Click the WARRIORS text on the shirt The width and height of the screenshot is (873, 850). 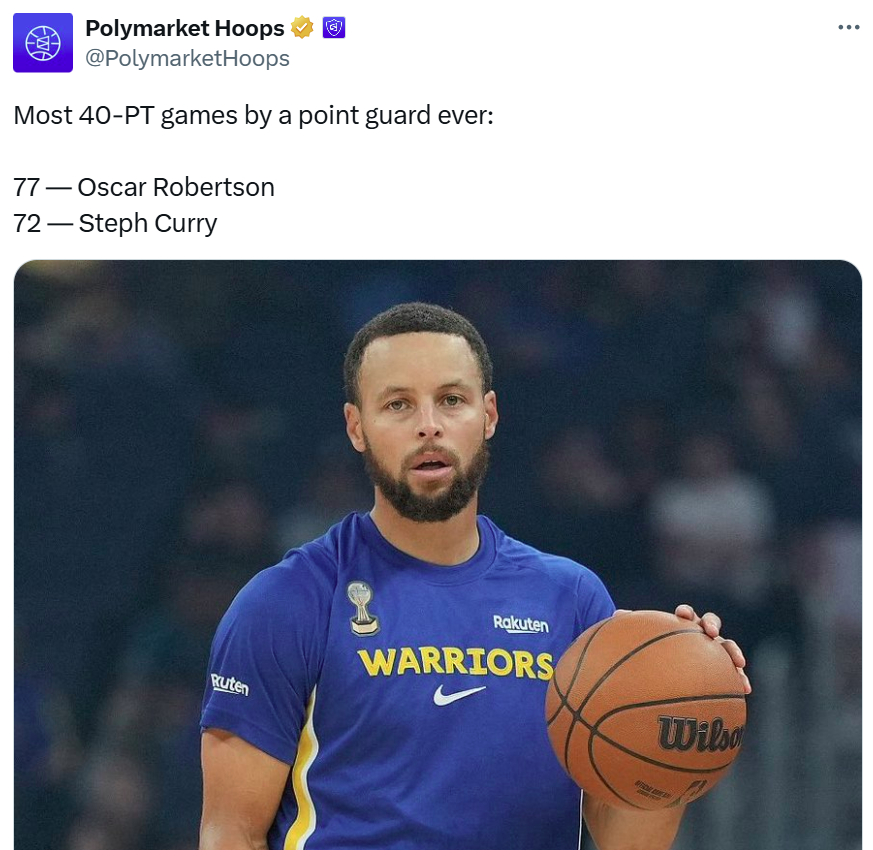pos(455,662)
